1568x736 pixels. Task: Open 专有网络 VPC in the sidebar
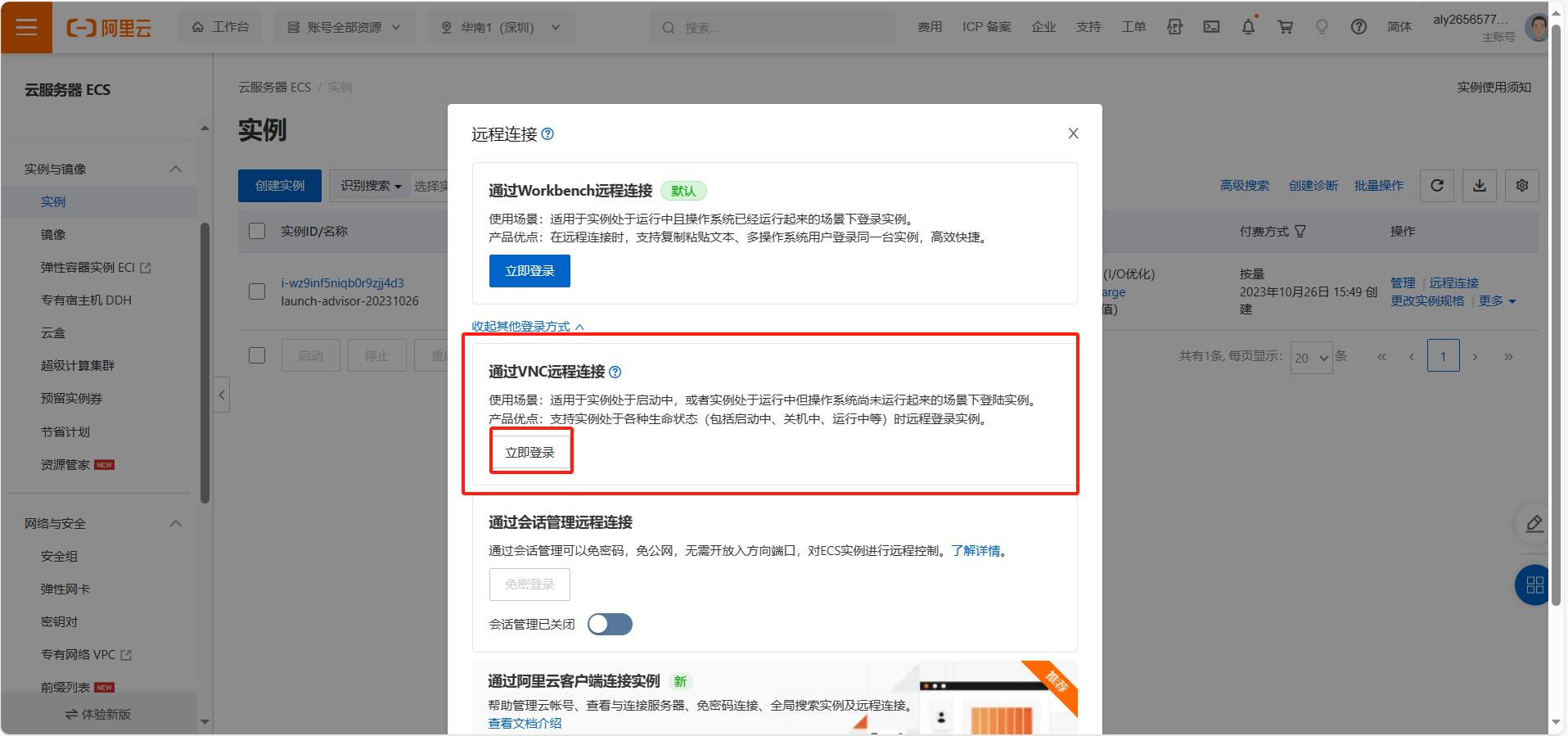pyautogui.click(x=86, y=654)
